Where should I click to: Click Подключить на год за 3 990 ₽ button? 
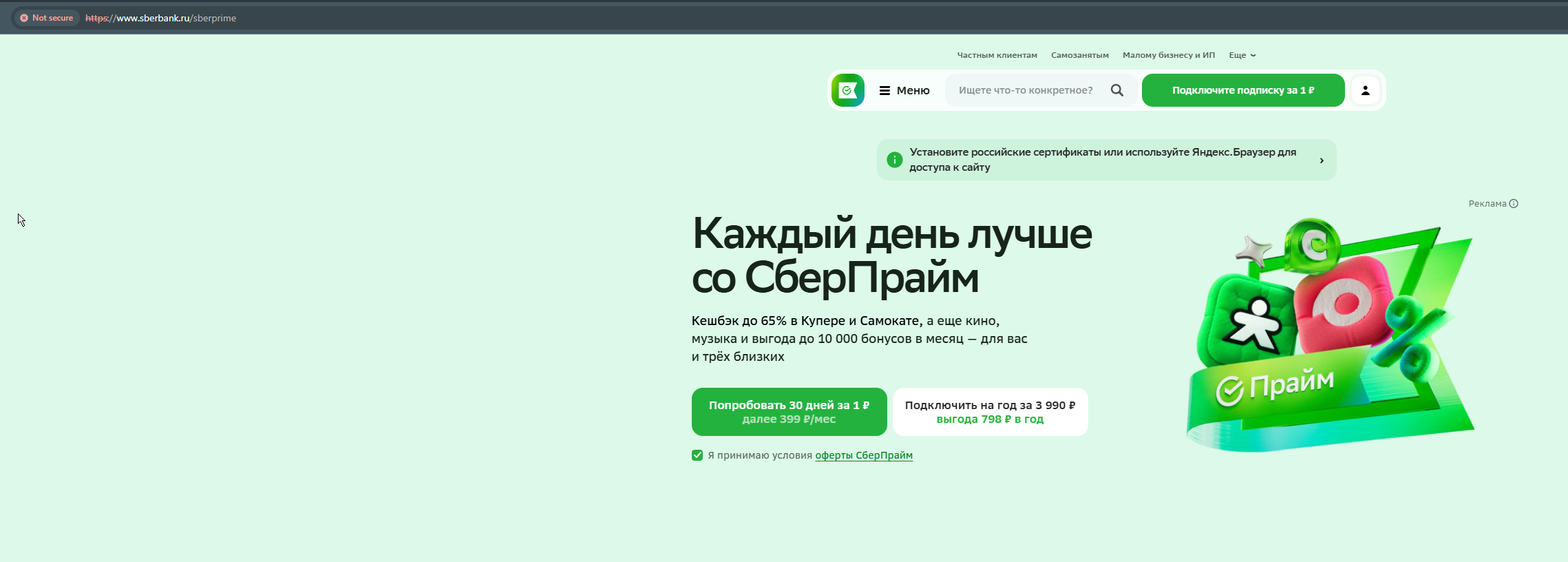[x=990, y=412]
